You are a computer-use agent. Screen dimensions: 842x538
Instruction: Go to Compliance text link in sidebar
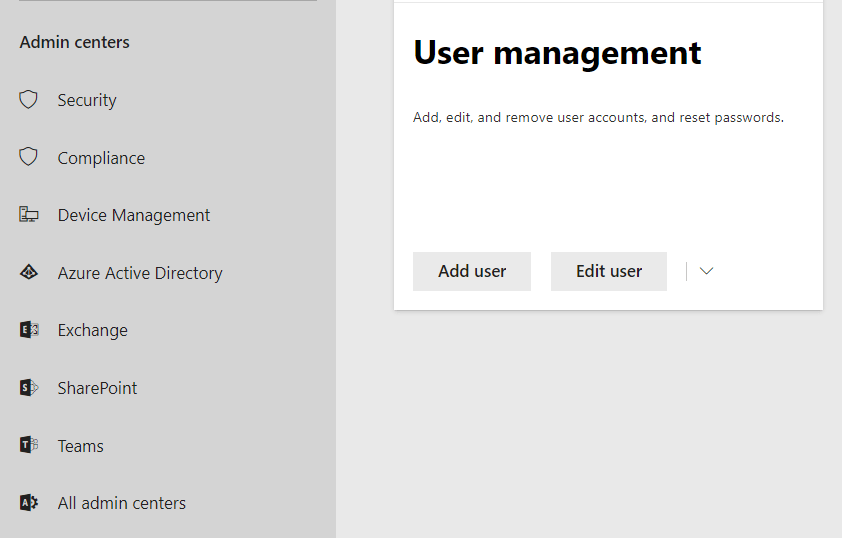101,158
